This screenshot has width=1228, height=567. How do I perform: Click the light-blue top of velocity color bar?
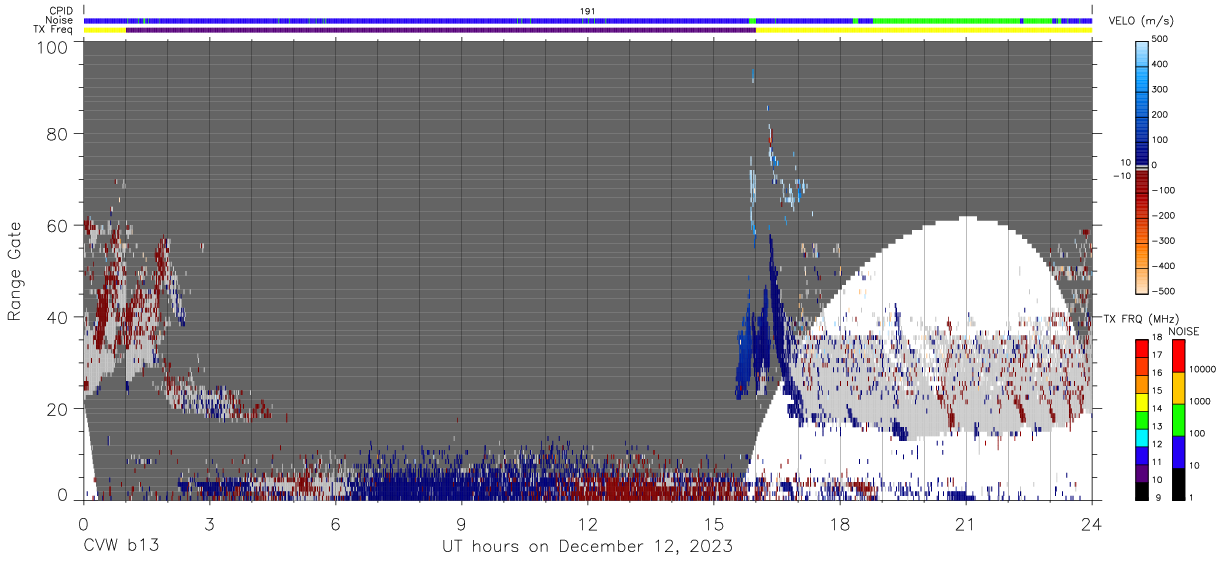(x=1142, y=52)
